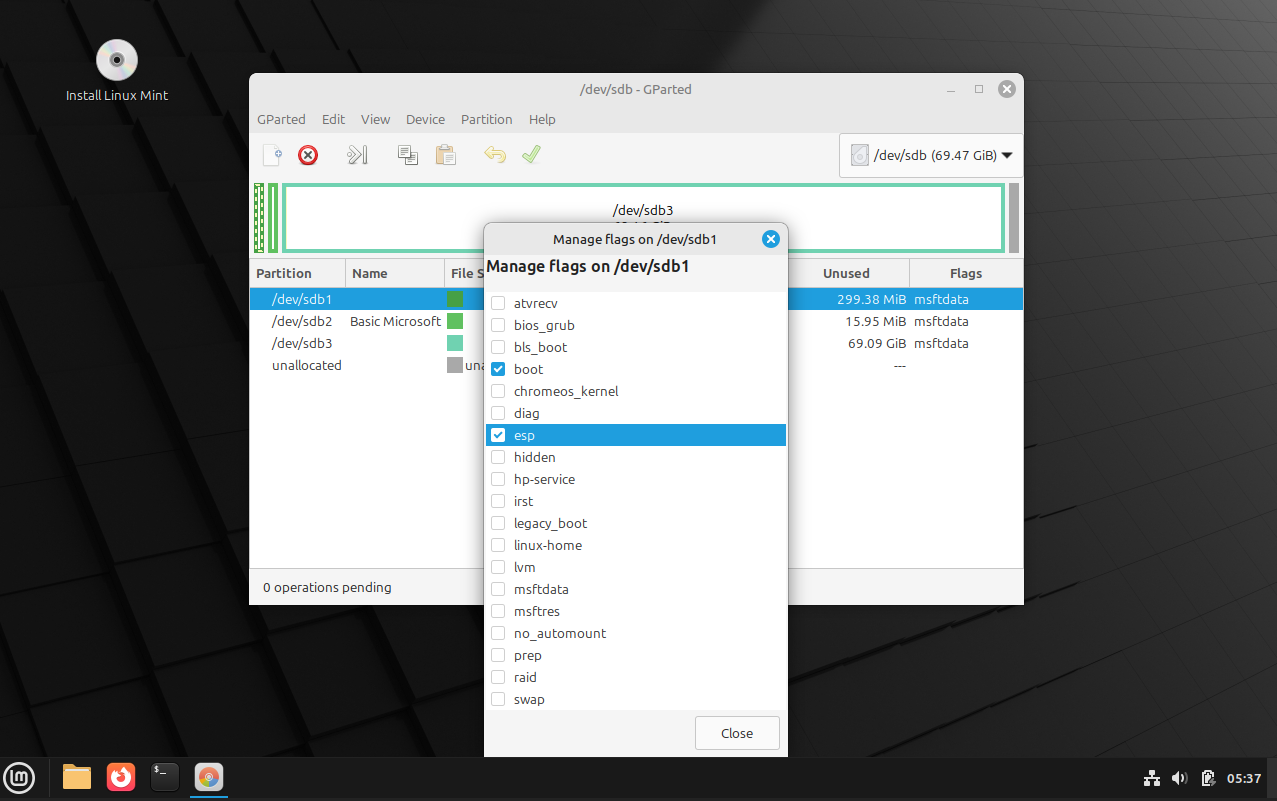Enable the prep flag checkbox
The width and height of the screenshot is (1277, 801).
[x=498, y=655]
